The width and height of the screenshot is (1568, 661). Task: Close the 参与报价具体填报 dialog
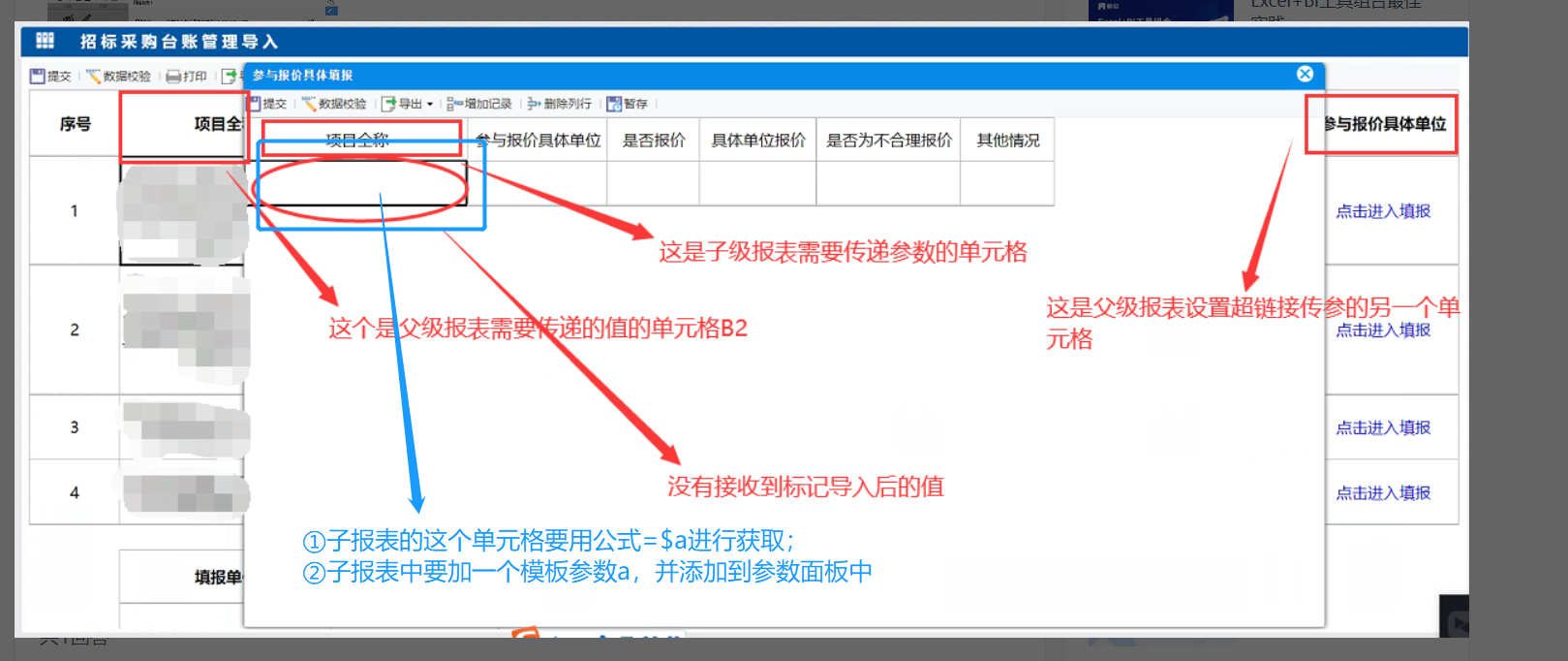click(1305, 74)
